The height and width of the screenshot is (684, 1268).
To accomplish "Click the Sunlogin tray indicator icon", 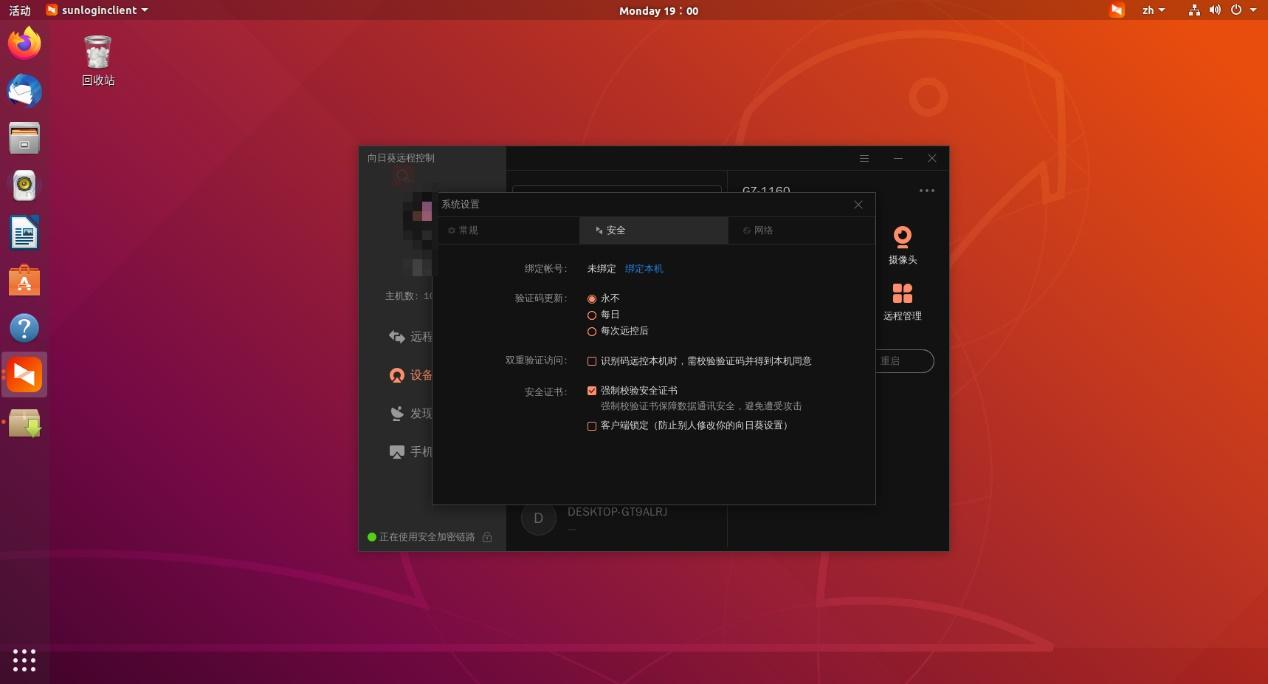I will pyautogui.click(x=1117, y=10).
